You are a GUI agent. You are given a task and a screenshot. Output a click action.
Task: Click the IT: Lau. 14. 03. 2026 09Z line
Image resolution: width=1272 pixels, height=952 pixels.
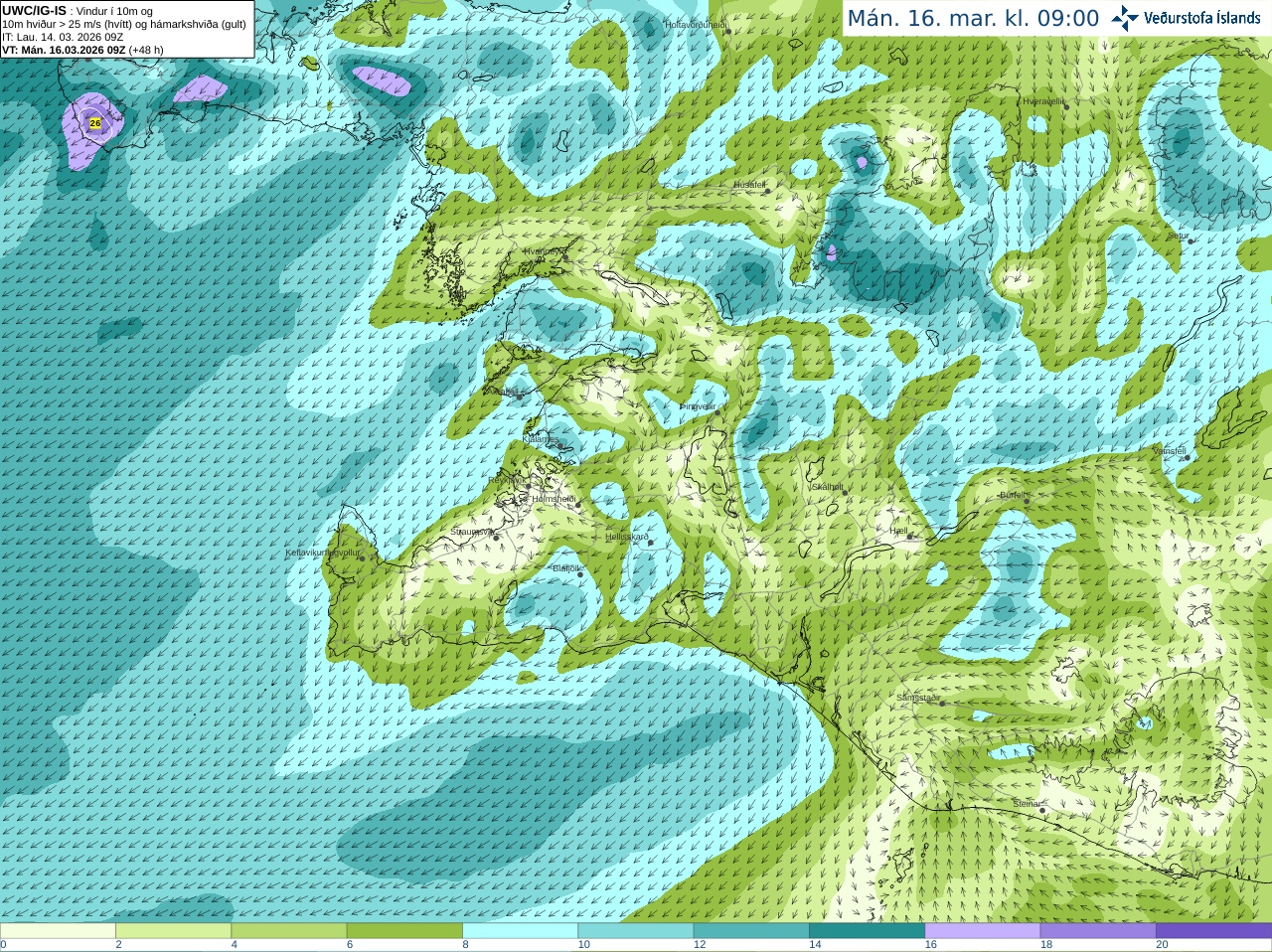(x=63, y=37)
